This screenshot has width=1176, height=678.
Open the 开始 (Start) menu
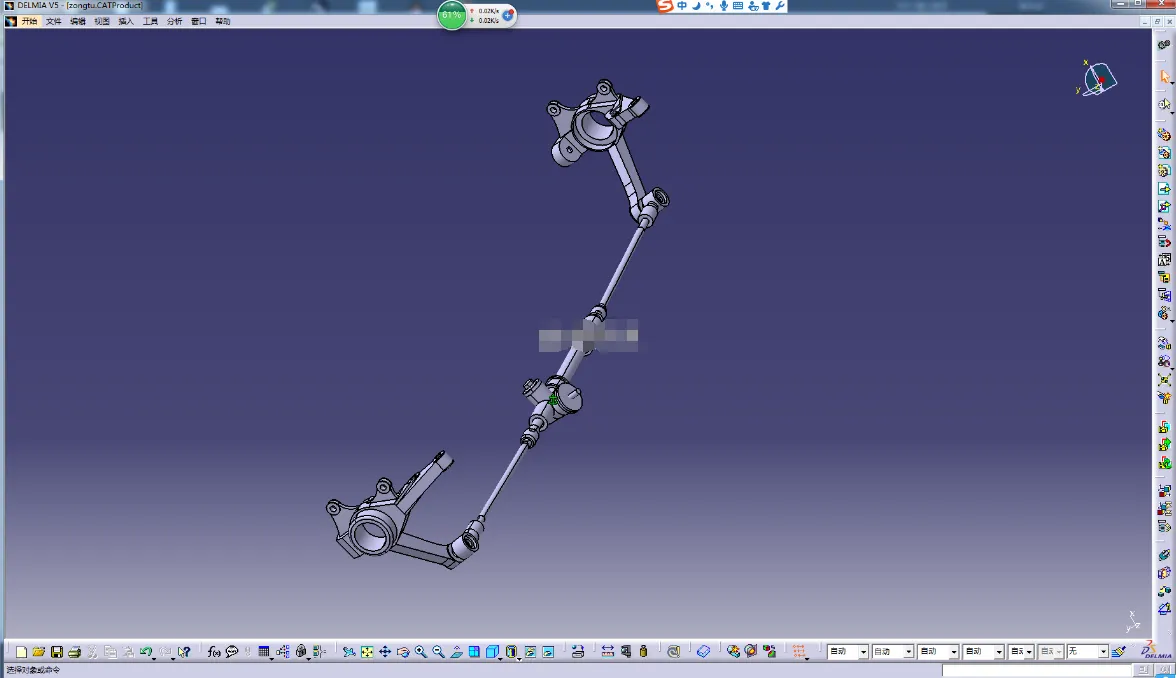29,21
